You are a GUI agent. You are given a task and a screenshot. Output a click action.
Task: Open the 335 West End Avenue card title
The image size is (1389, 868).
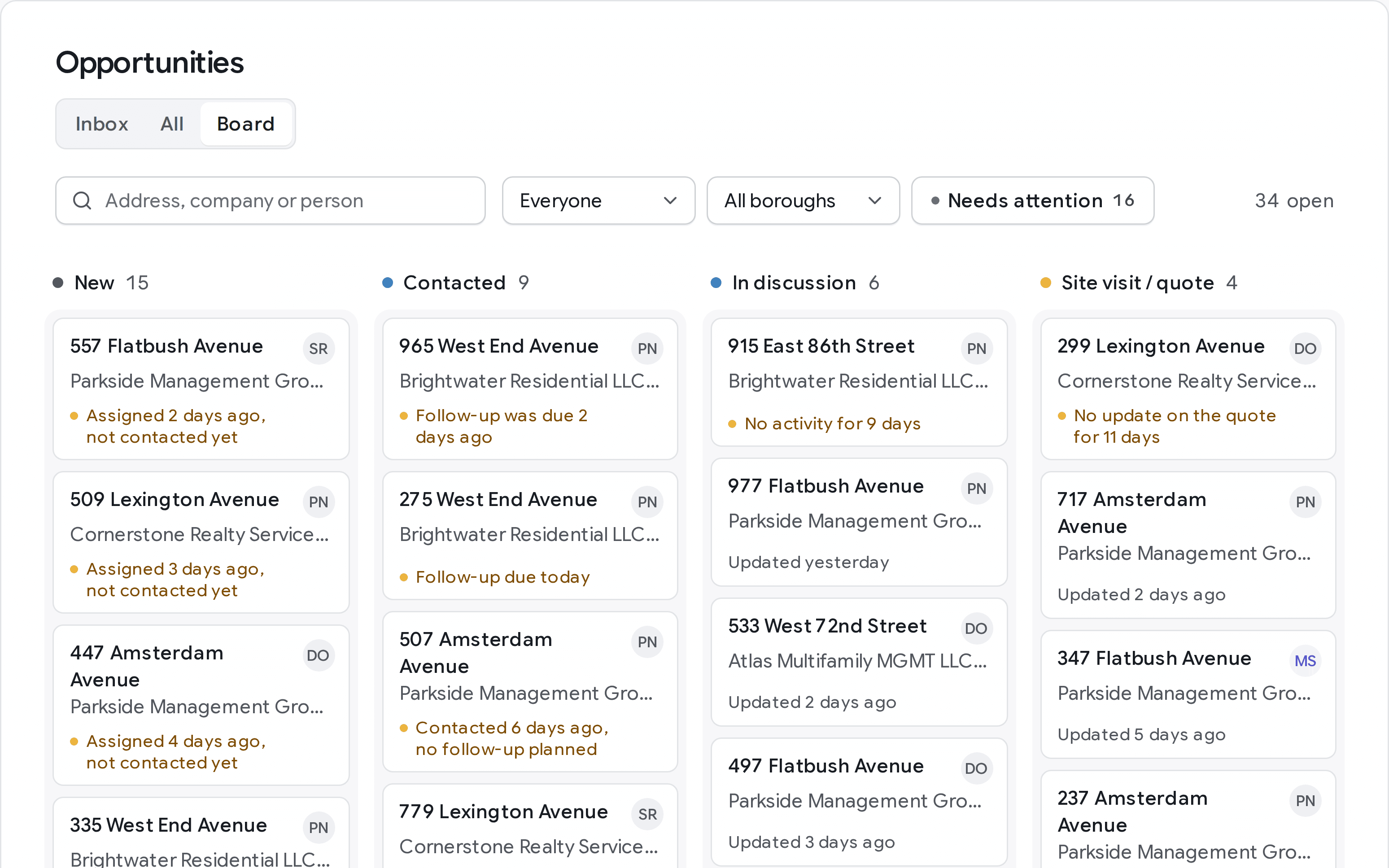pos(168,825)
